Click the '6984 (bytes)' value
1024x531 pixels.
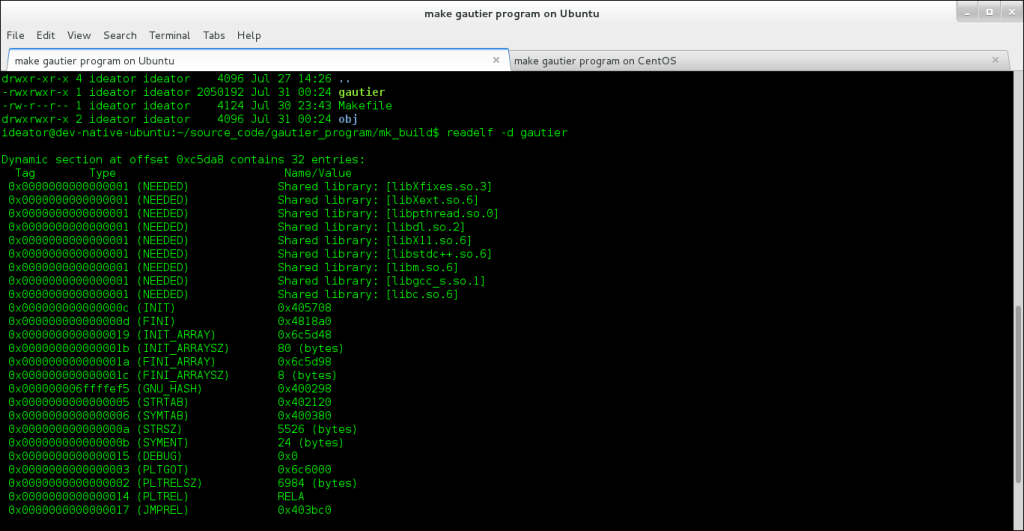click(x=317, y=483)
